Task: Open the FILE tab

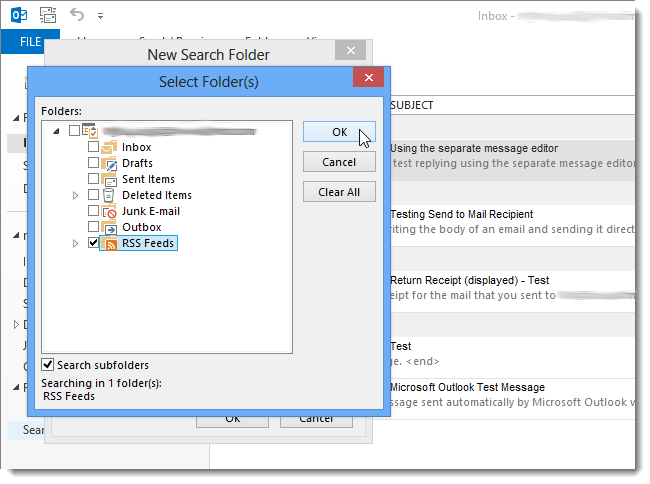Action: tap(30, 42)
